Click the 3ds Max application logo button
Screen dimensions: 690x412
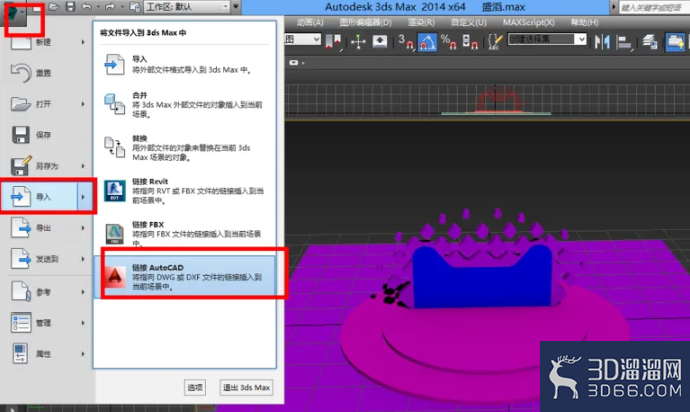pos(15,13)
